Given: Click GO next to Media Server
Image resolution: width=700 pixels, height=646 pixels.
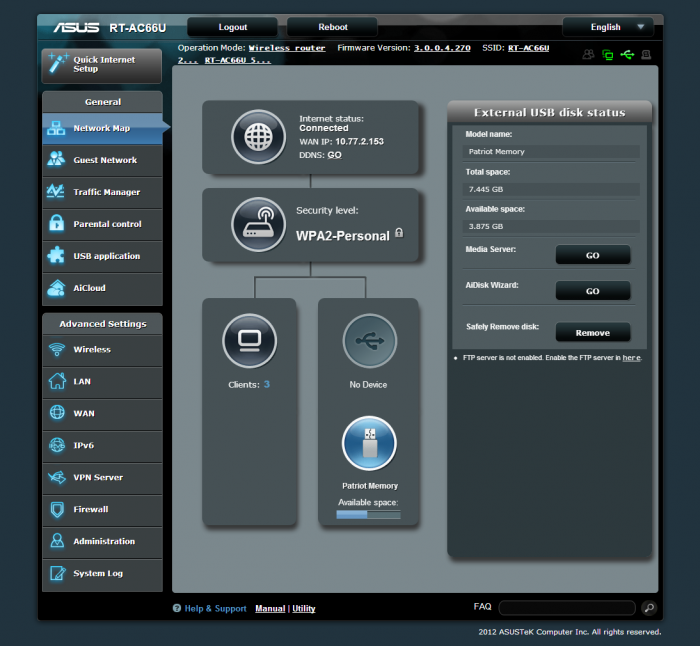Looking at the screenshot, I should click(x=592, y=255).
